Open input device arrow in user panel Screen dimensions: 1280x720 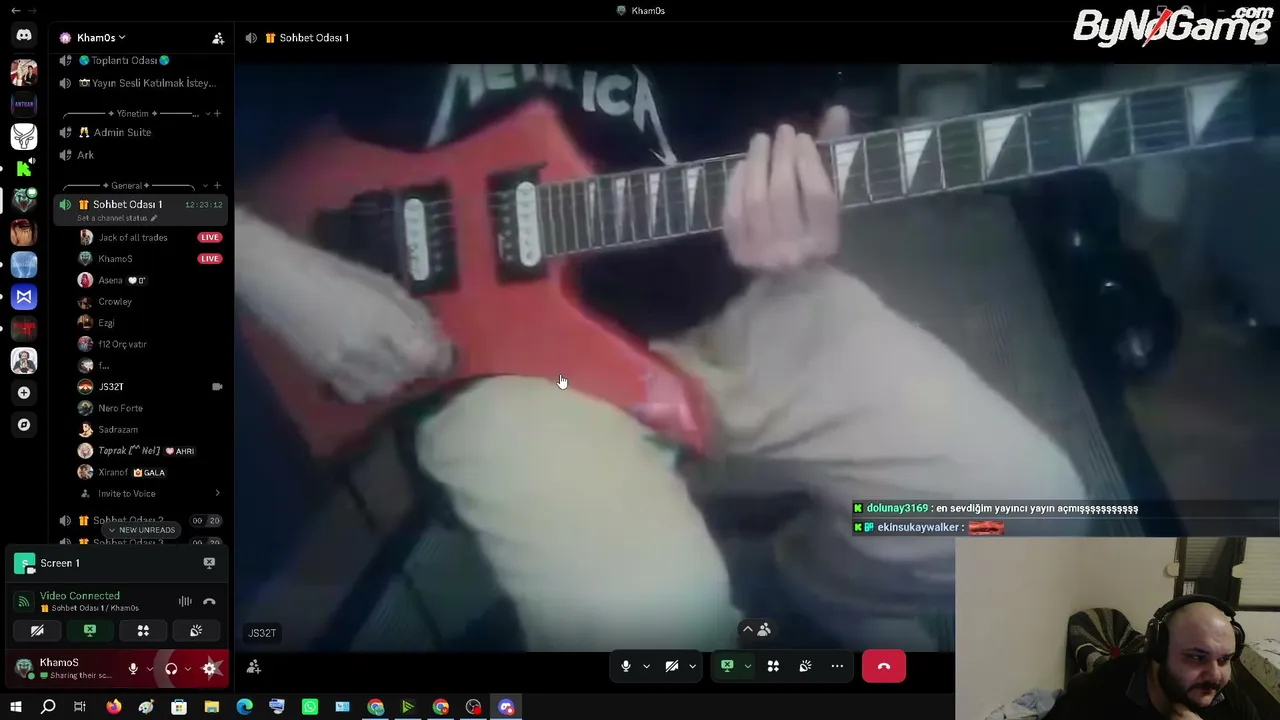click(150, 668)
